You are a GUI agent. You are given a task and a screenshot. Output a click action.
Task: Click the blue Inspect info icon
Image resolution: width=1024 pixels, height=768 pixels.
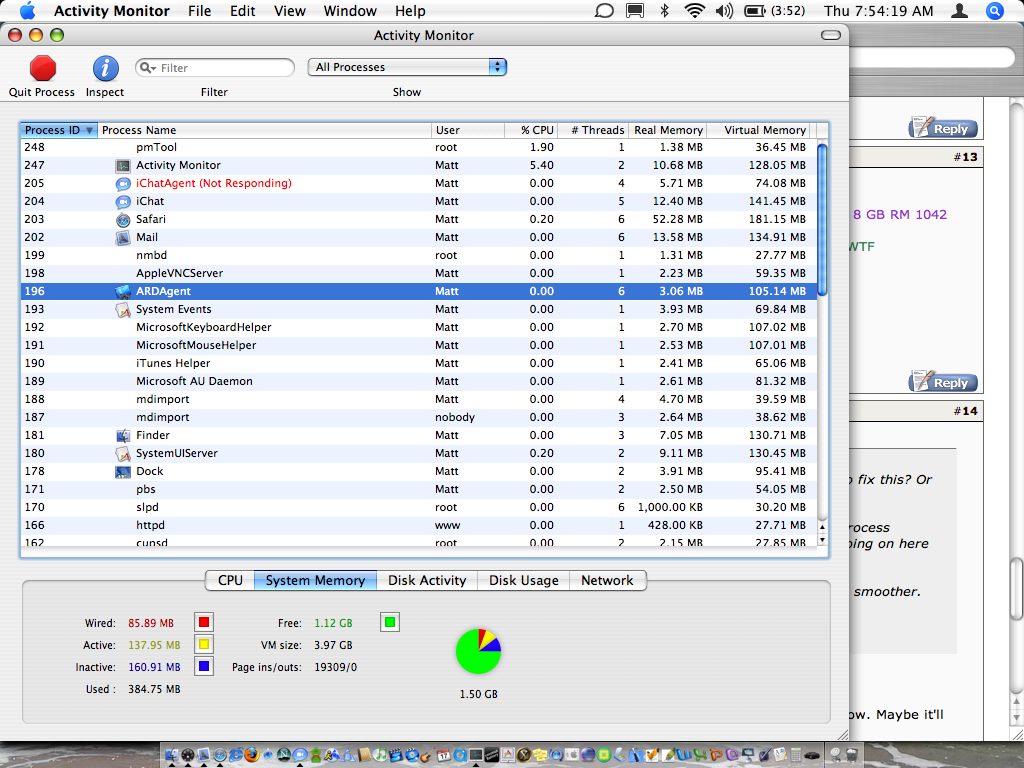click(105, 69)
